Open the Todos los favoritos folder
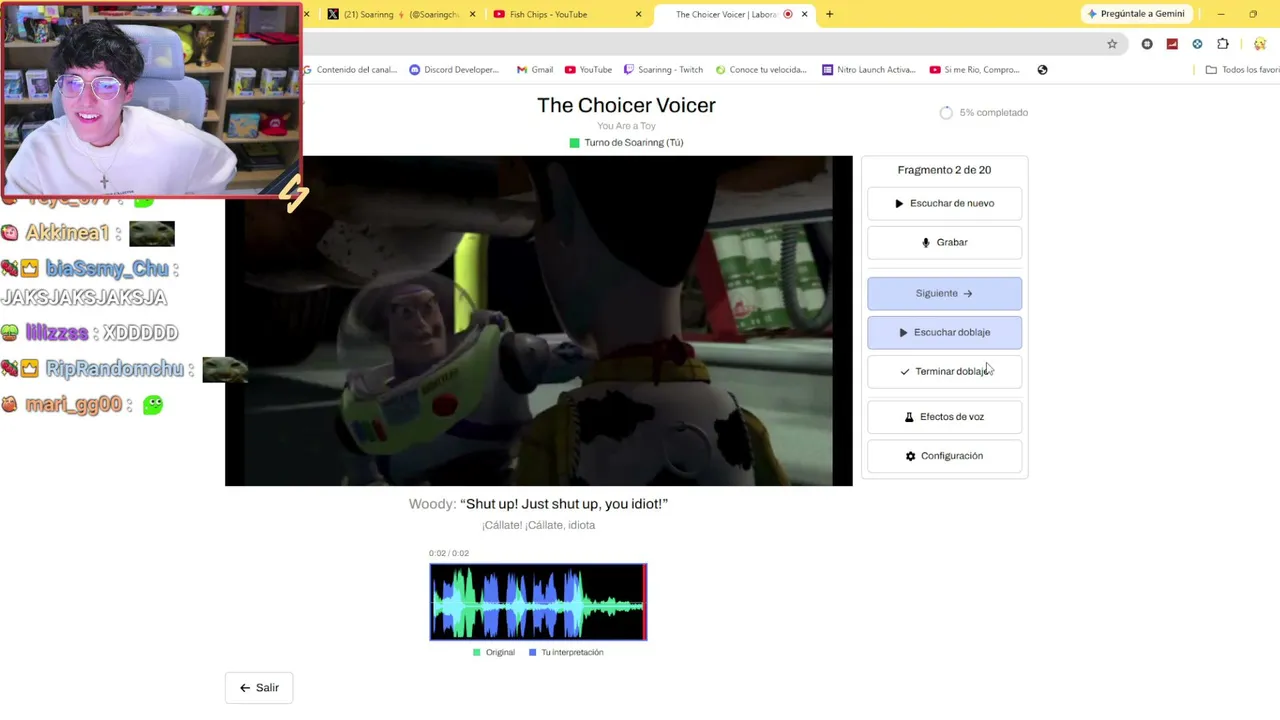The image size is (1280, 720). click(1242, 70)
